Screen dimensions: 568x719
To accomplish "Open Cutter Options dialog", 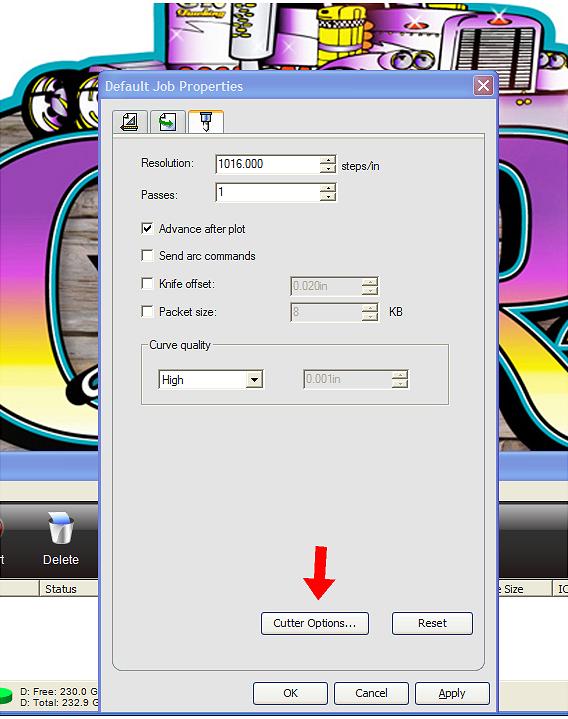I will [314, 623].
